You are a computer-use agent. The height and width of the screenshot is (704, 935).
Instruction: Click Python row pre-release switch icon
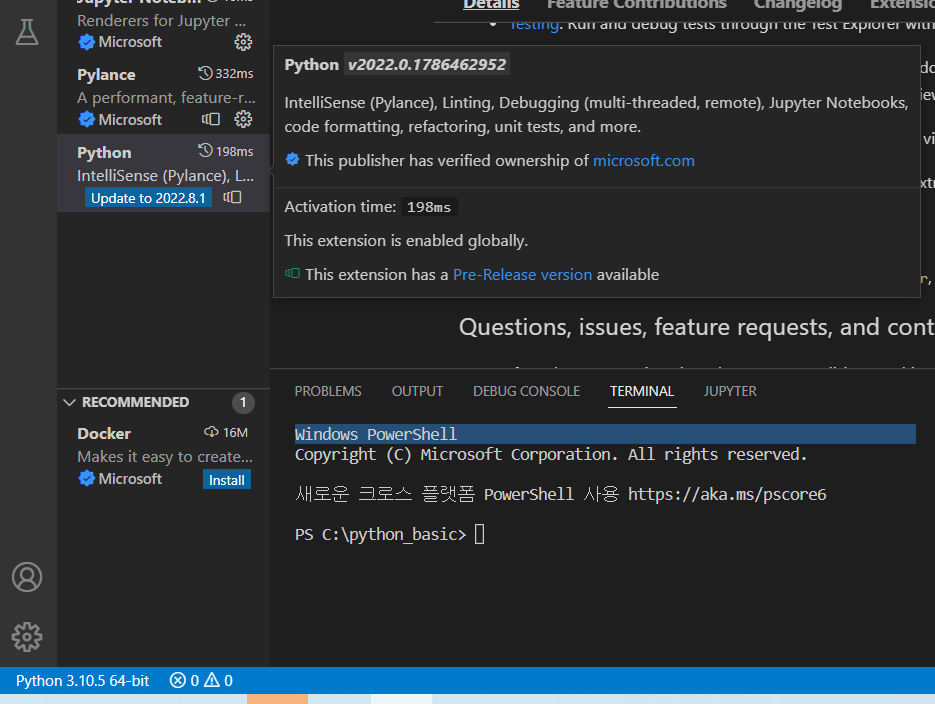point(233,197)
